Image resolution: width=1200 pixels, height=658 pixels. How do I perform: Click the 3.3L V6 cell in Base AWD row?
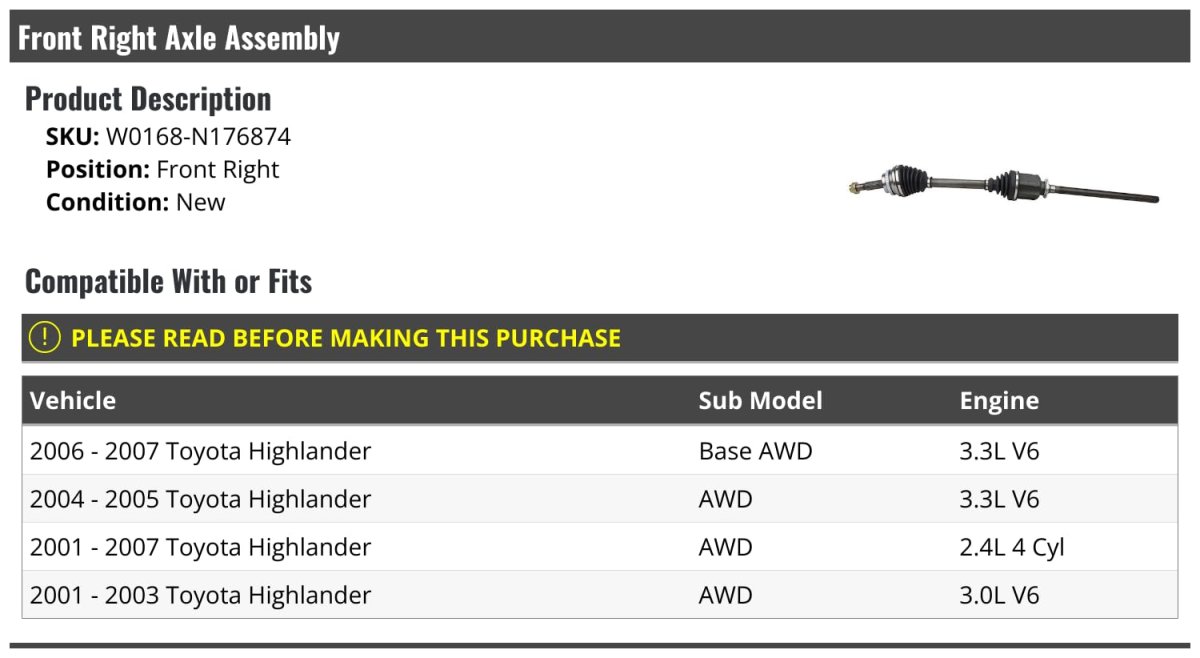[x=999, y=451]
